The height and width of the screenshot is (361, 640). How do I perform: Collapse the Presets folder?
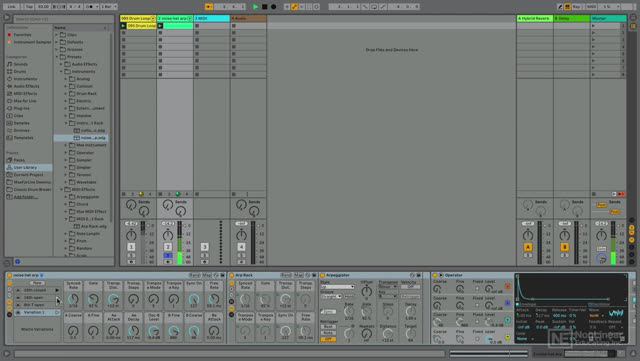pyautogui.click(x=57, y=57)
